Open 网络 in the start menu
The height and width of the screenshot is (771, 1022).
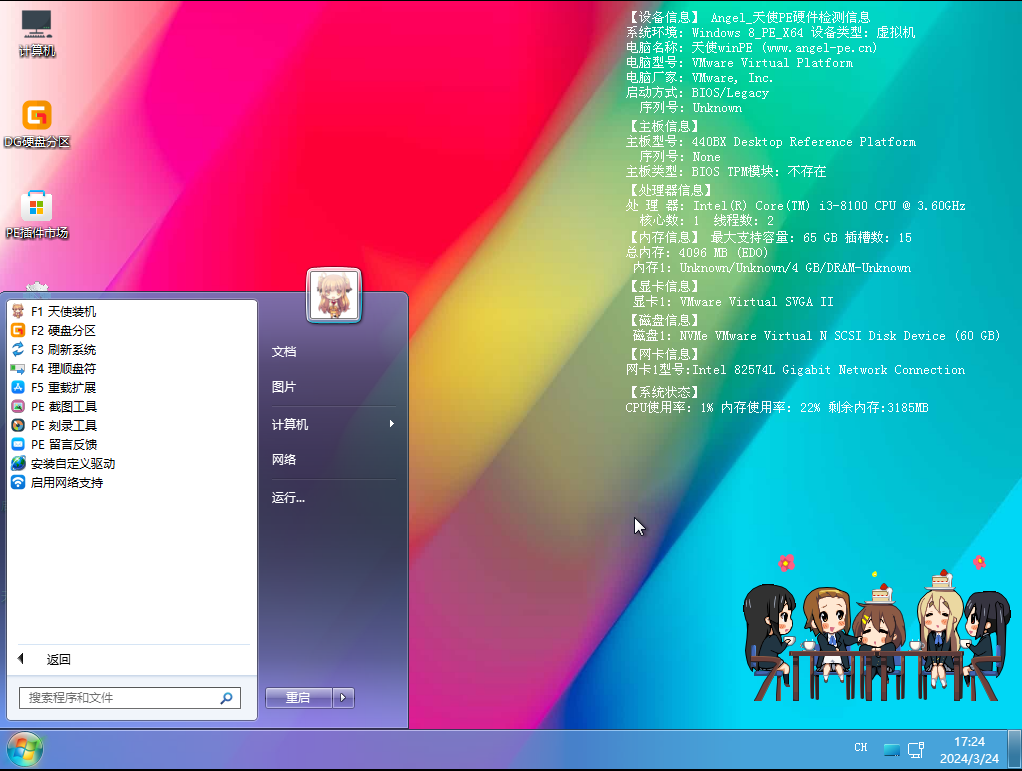(284, 460)
